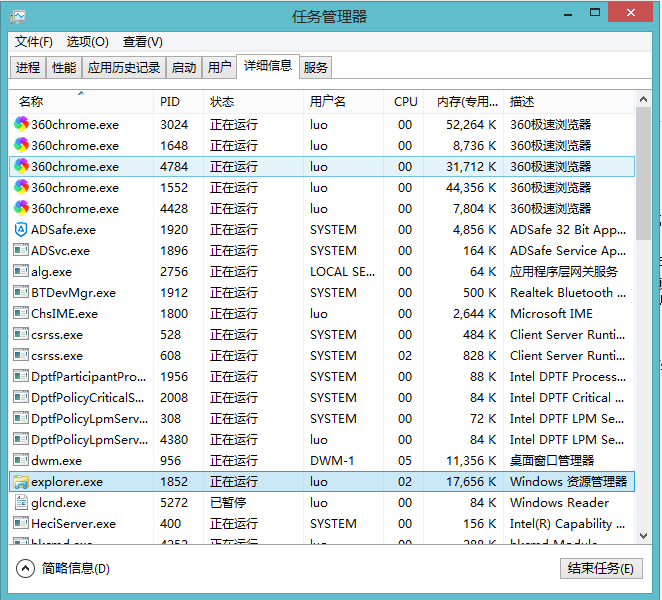Click the HeciServer.exe process icon

[x=21, y=523]
